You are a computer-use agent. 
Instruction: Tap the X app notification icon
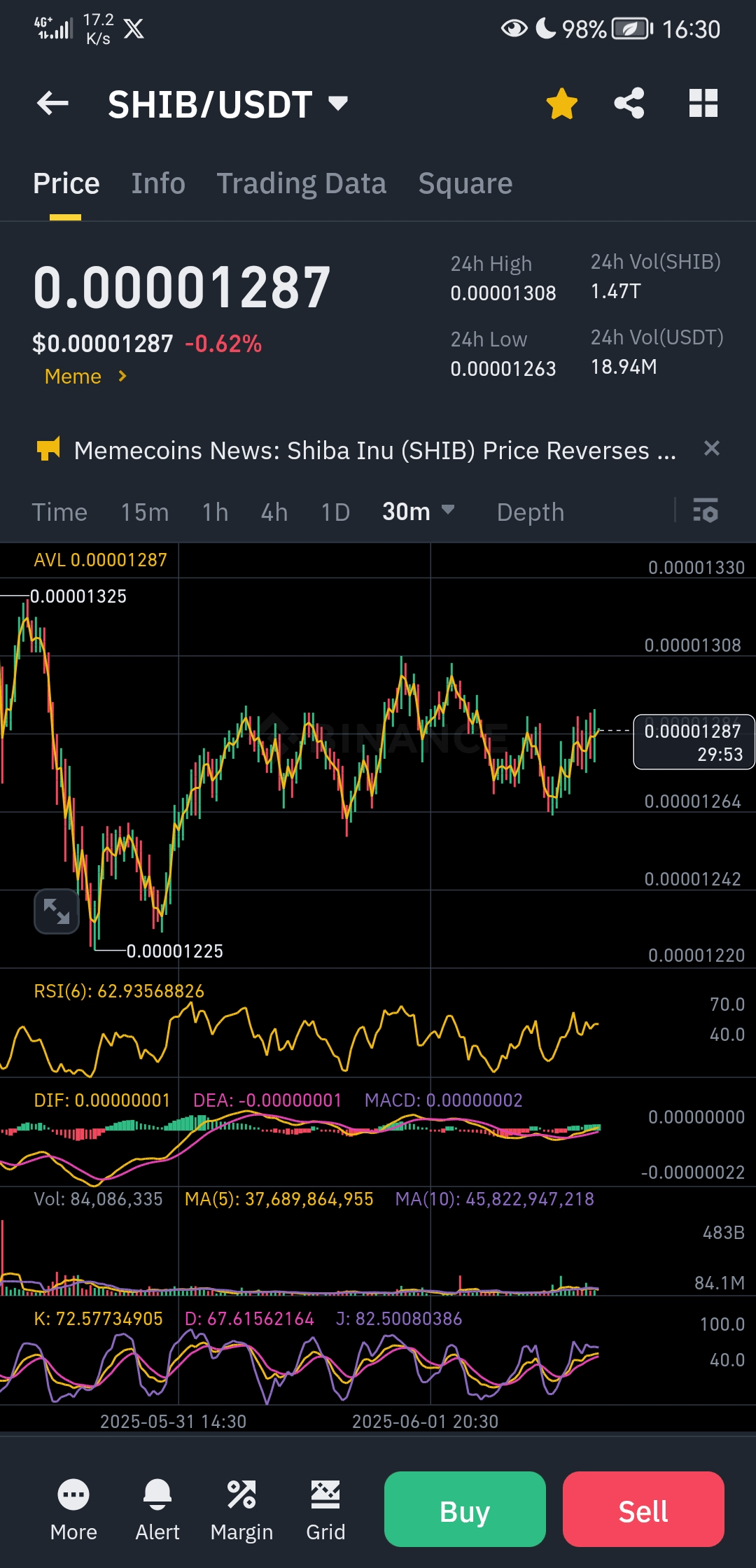(x=134, y=29)
